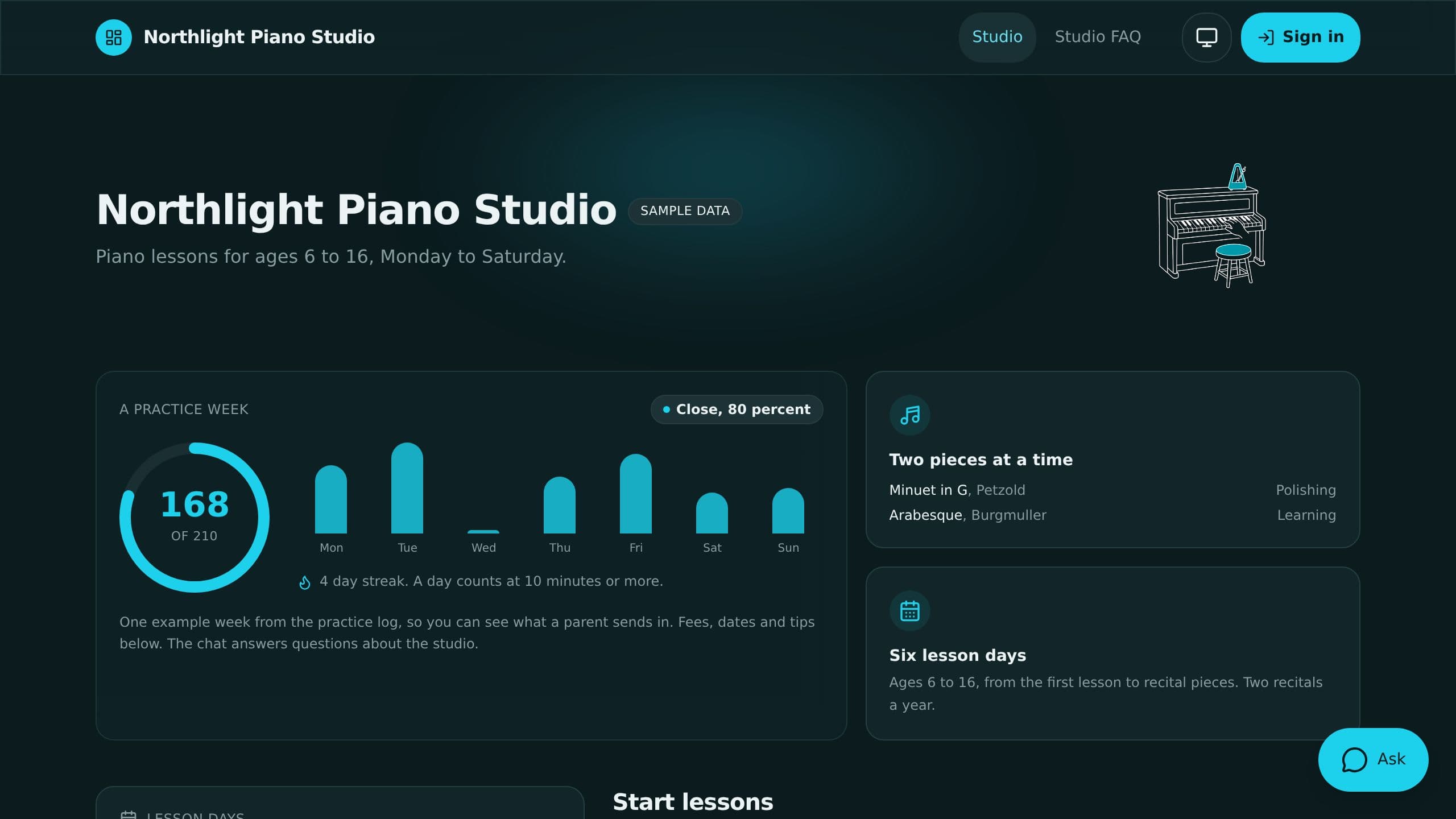
Task: Click the Sign in button
Action: click(x=1300, y=38)
